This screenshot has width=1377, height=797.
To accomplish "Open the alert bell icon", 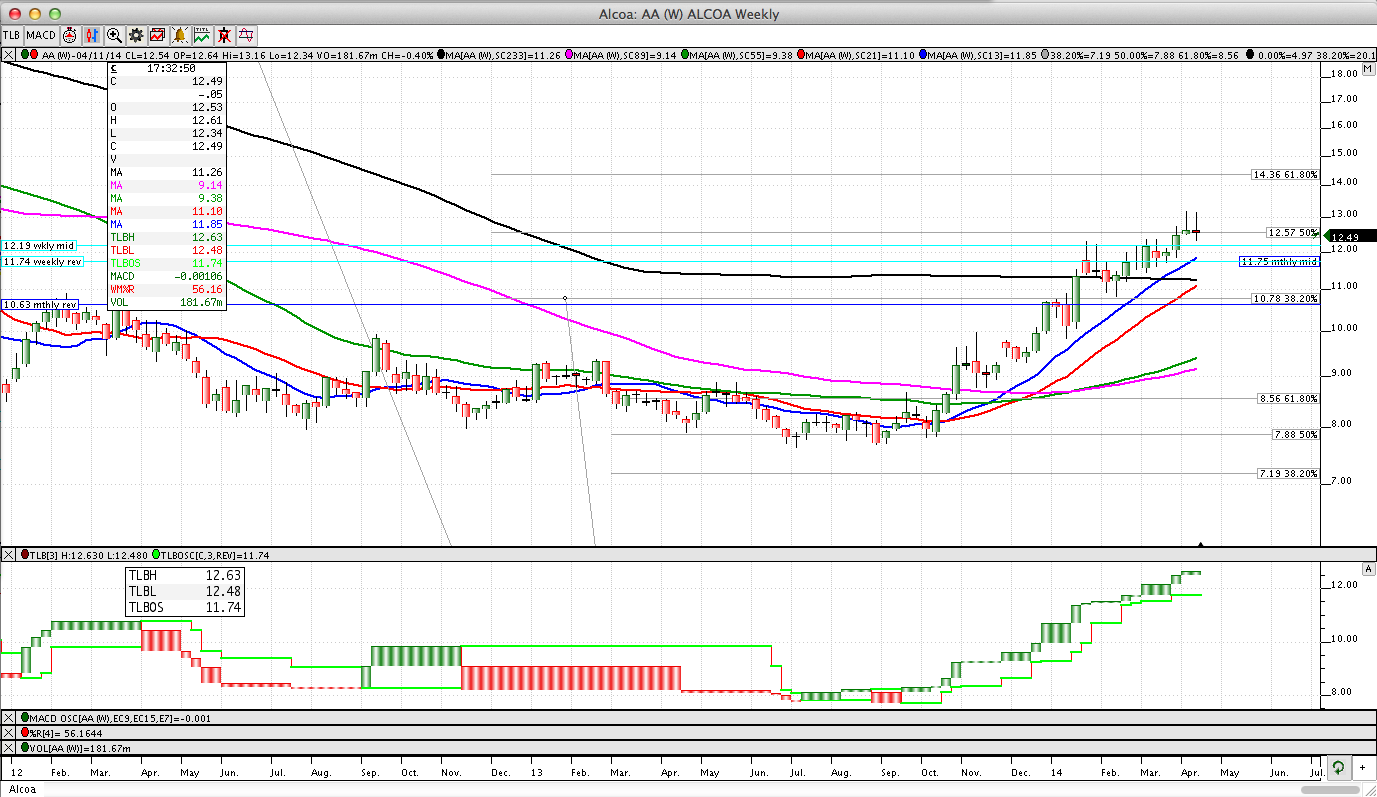I will coord(180,35).
